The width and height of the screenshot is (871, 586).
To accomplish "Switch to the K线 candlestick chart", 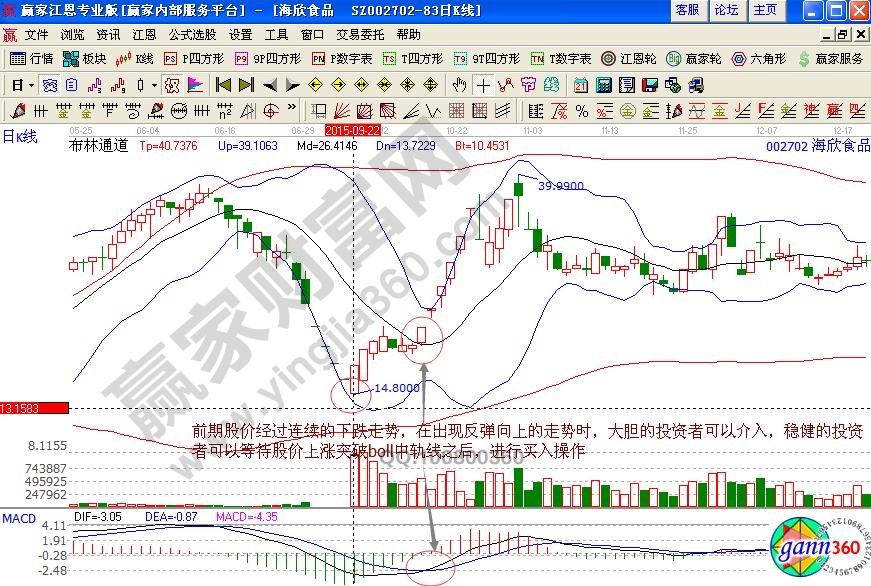I will [x=134, y=58].
